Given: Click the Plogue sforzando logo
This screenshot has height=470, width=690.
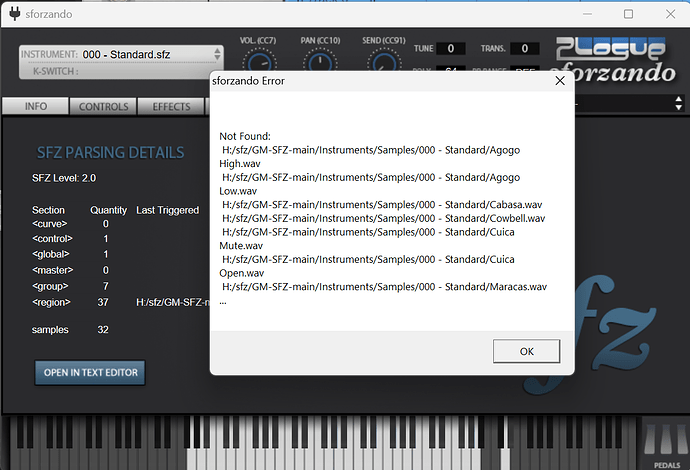Looking at the screenshot, I should click(x=614, y=61).
